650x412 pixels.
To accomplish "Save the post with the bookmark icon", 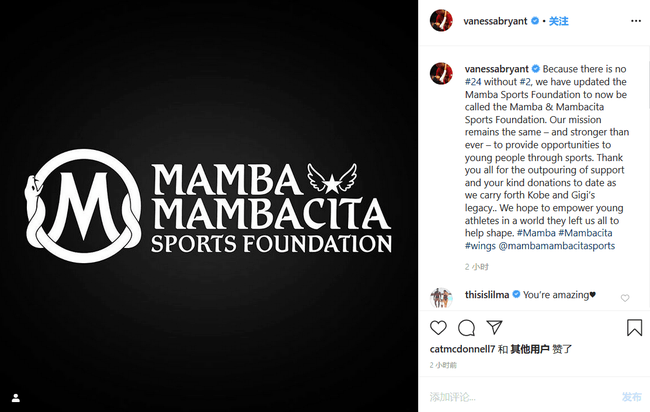I will pyautogui.click(x=634, y=328).
